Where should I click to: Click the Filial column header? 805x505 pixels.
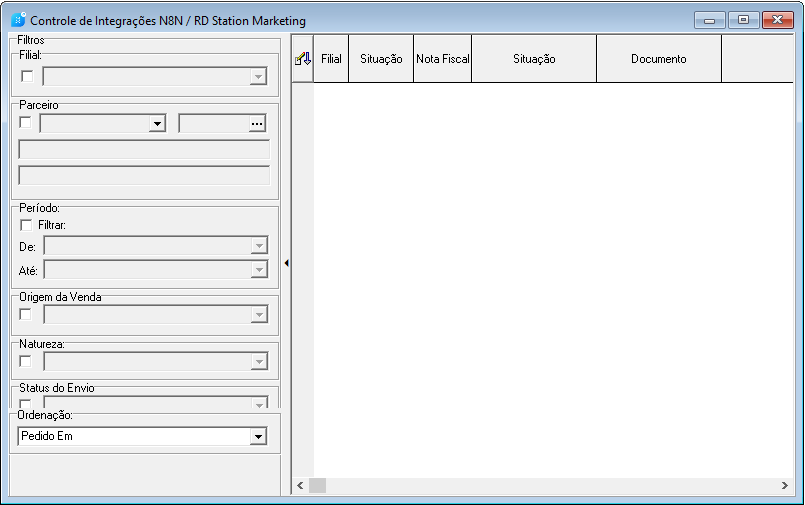[331, 59]
